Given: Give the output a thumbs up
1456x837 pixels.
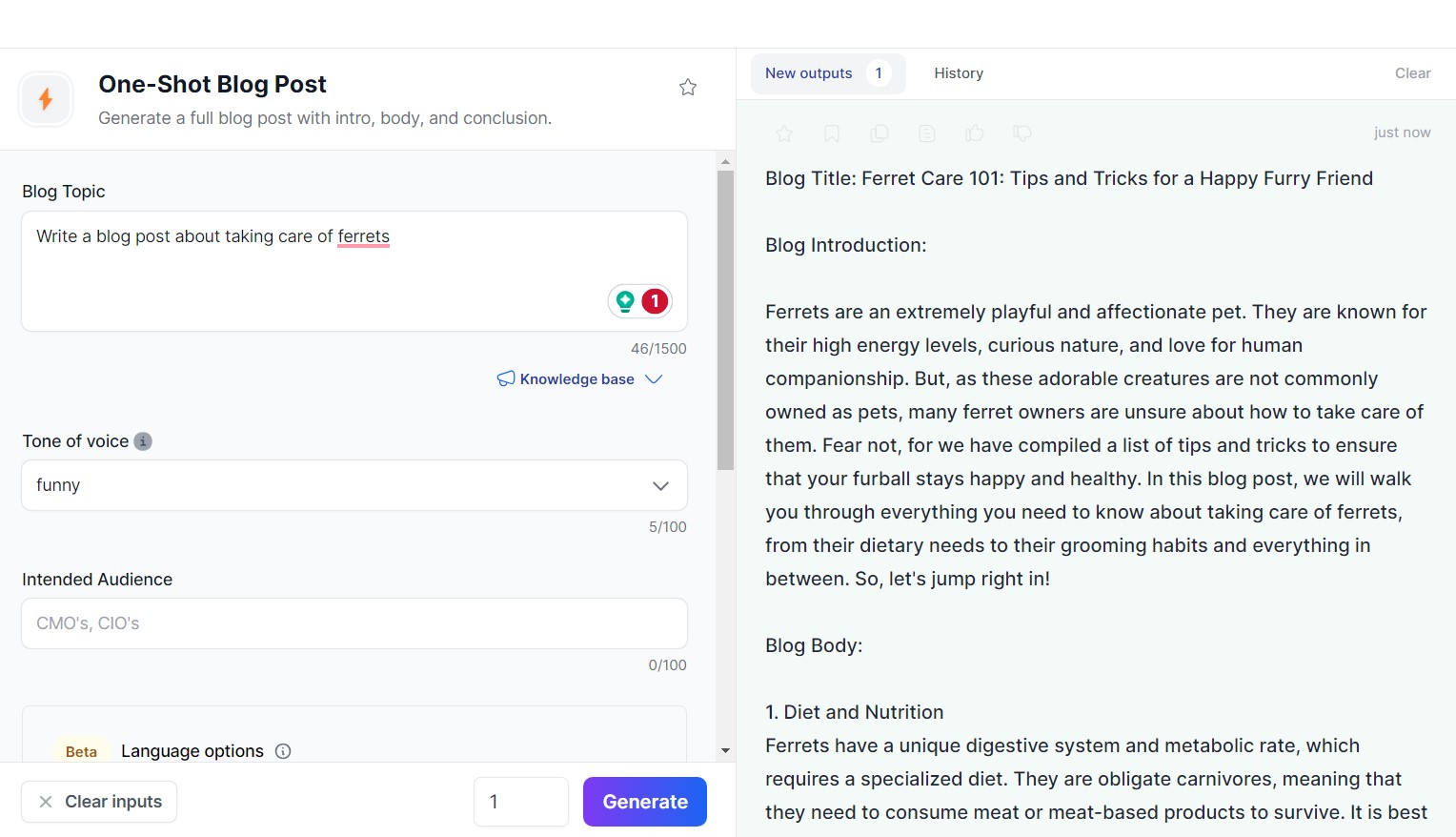Looking at the screenshot, I should (975, 133).
